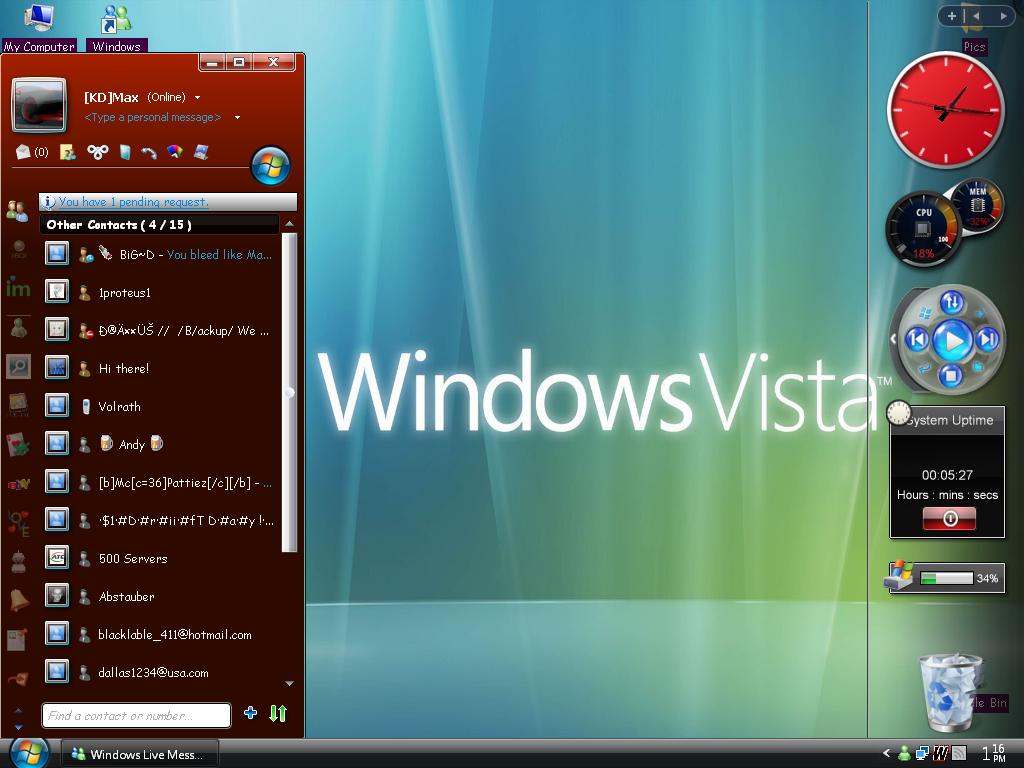Open the pending request link
Image resolution: width=1024 pixels, height=768 pixels.
[133, 202]
